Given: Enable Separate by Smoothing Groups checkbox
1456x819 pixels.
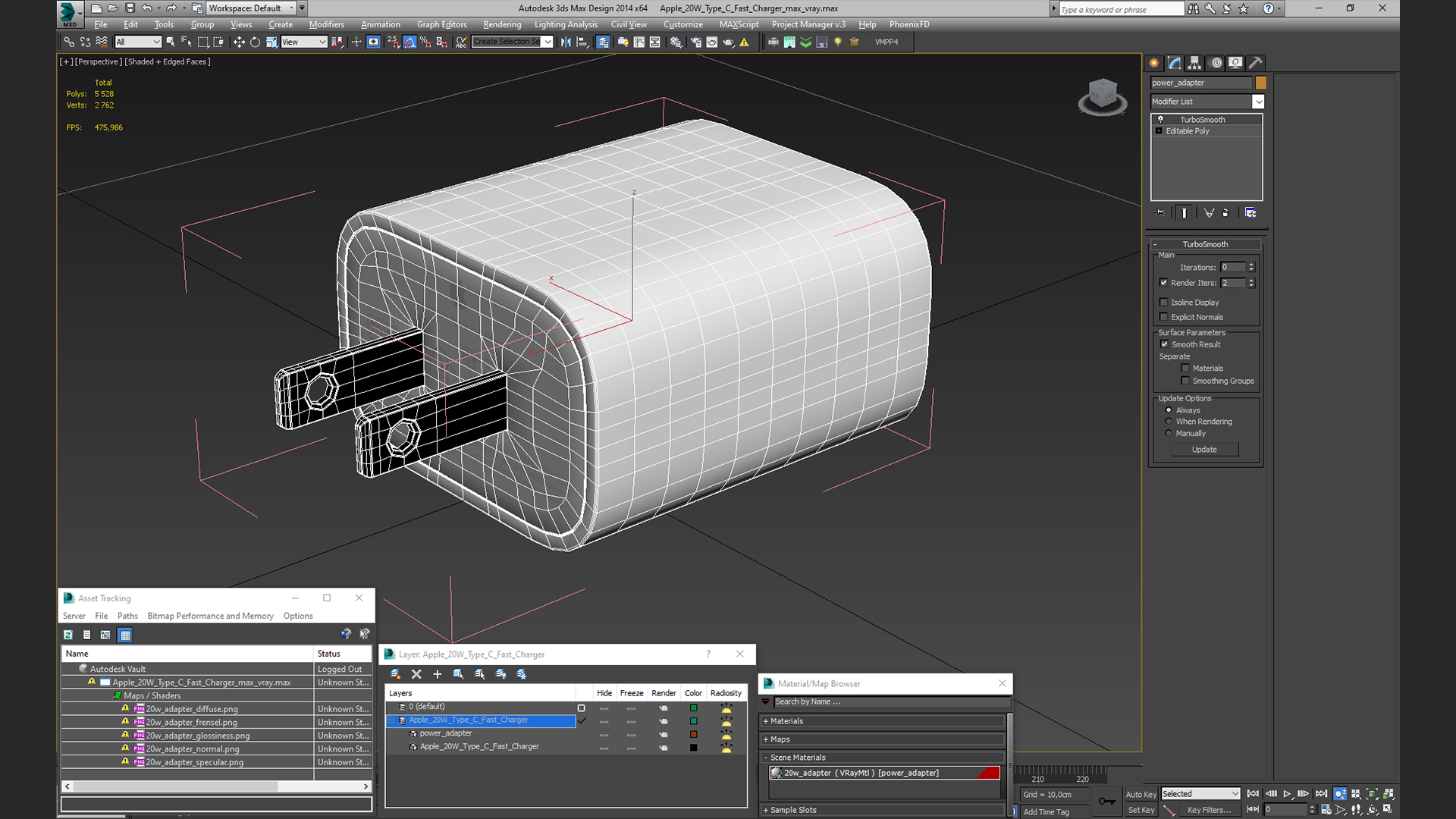Looking at the screenshot, I should pos(1185,381).
